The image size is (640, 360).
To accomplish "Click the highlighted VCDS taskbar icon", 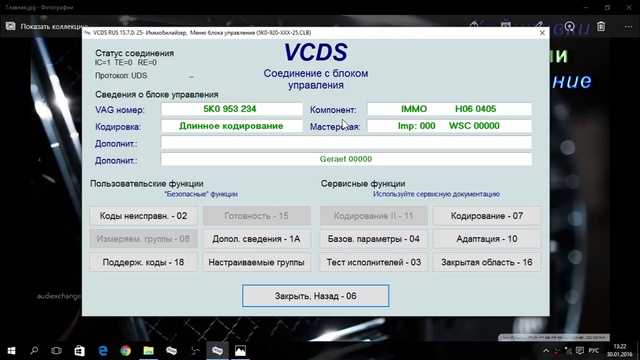I will (x=217, y=351).
